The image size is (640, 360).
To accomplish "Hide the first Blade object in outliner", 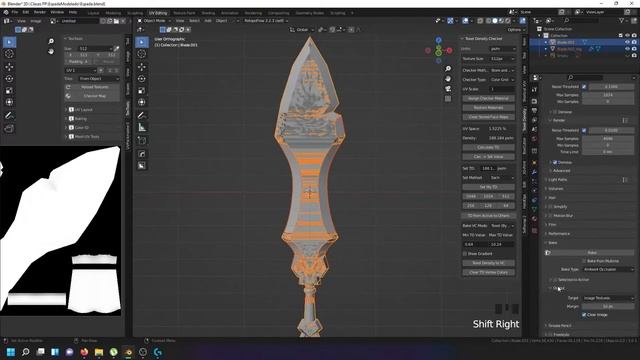I will pos(627,42).
